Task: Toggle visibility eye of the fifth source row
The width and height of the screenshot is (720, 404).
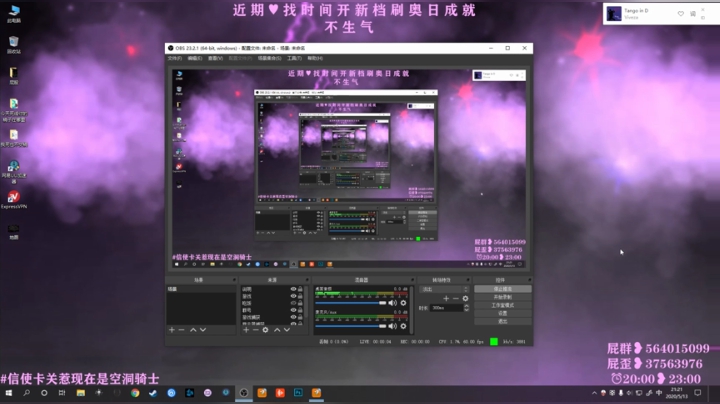Action: [x=293, y=317]
